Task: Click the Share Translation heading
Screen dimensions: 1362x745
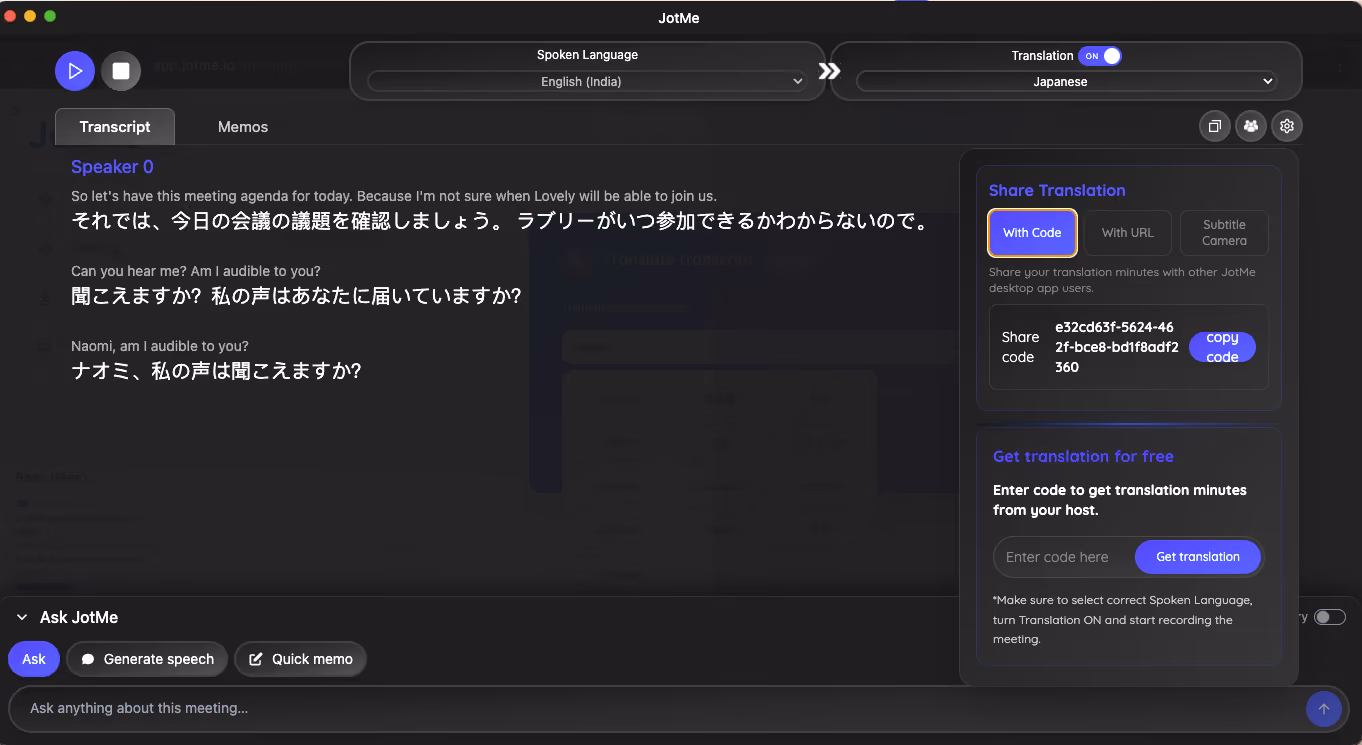Action: pyautogui.click(x=1057, y=190)
